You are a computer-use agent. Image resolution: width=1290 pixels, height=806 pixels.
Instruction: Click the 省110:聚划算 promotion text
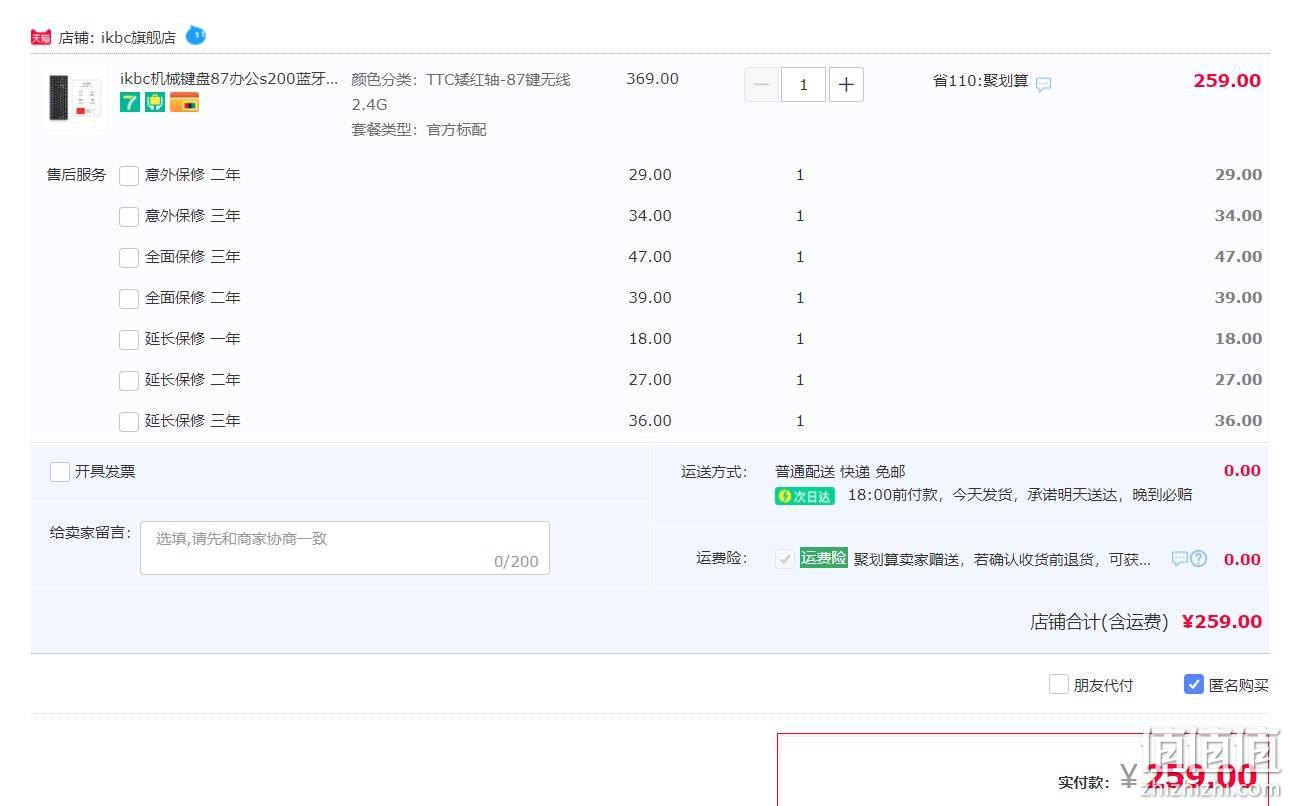coord(980,81)
